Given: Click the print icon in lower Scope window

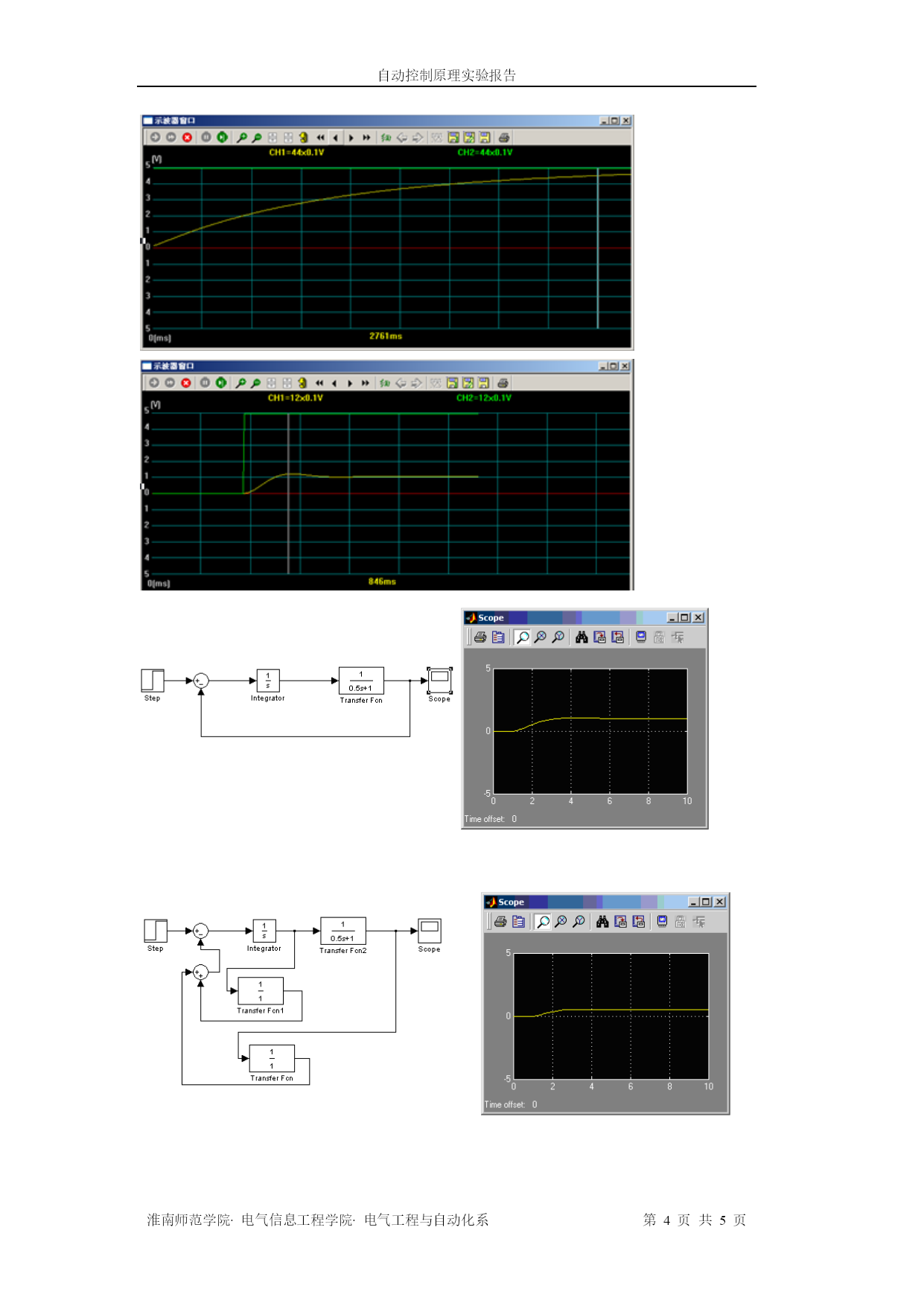Looking at the screenshot, I should click(500, 922).
